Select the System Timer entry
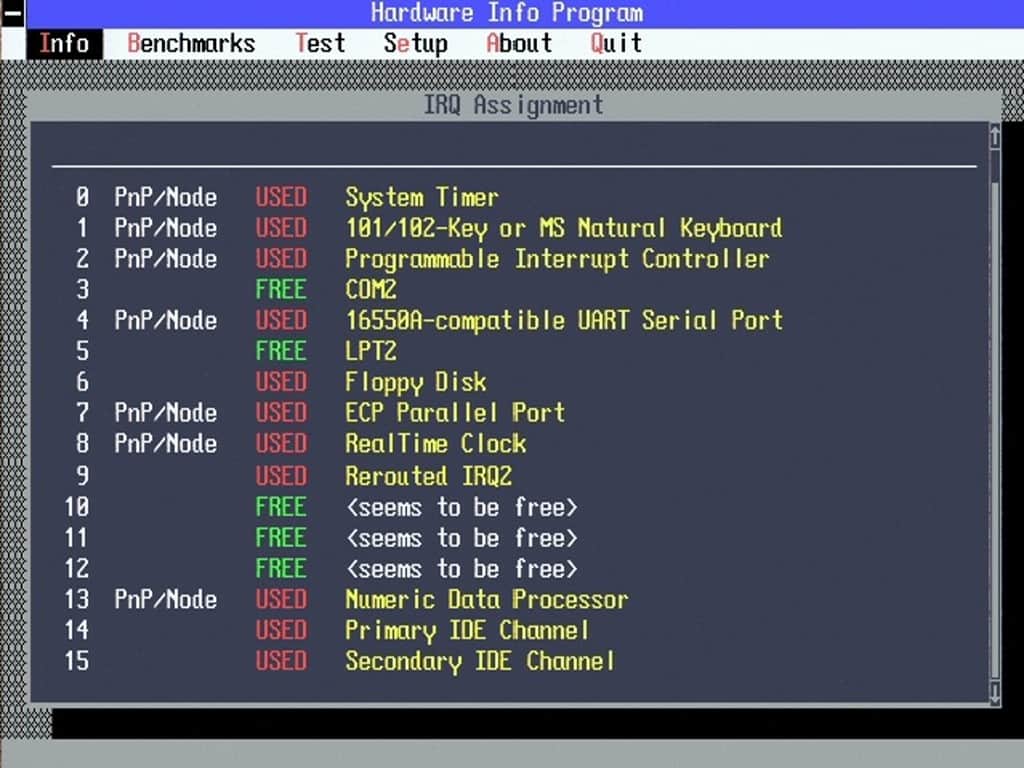The height and width of the screenshot is (768, 1024). point(421,197)
